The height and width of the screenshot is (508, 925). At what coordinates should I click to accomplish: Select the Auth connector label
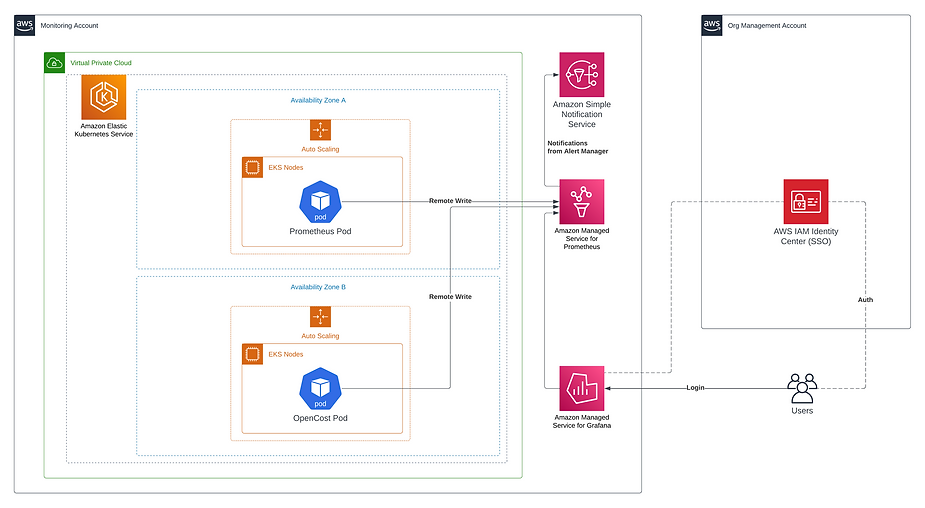tap(865, 300)
